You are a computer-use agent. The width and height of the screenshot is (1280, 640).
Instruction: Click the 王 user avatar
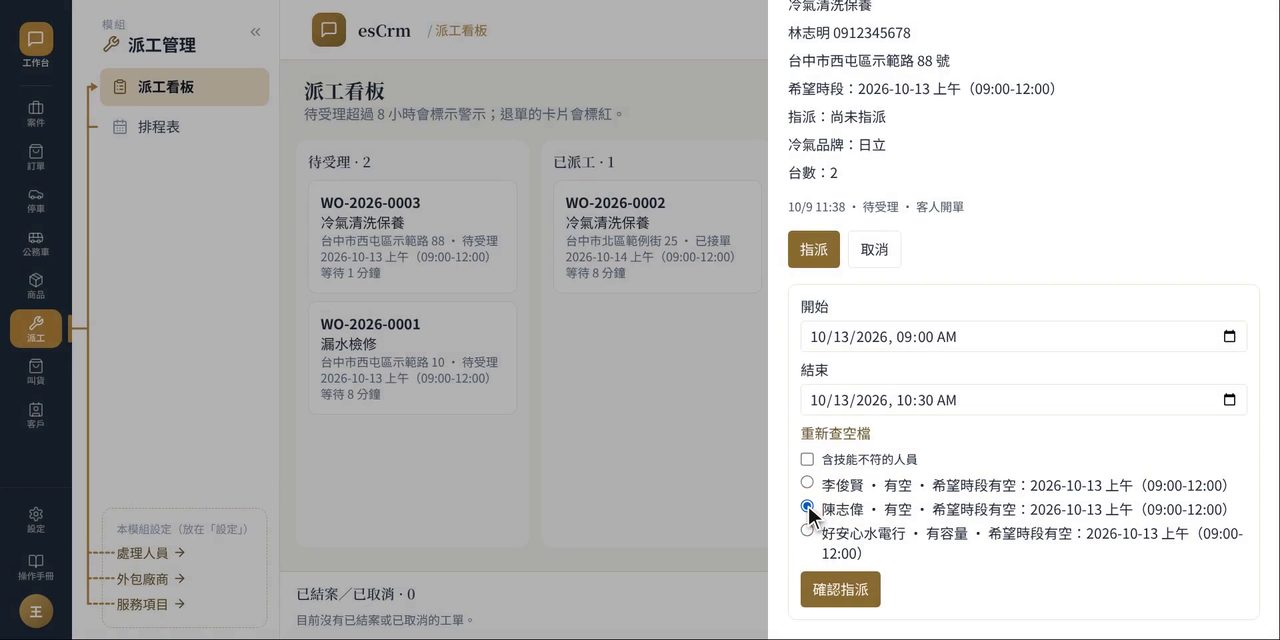click(x=36, y=611)
